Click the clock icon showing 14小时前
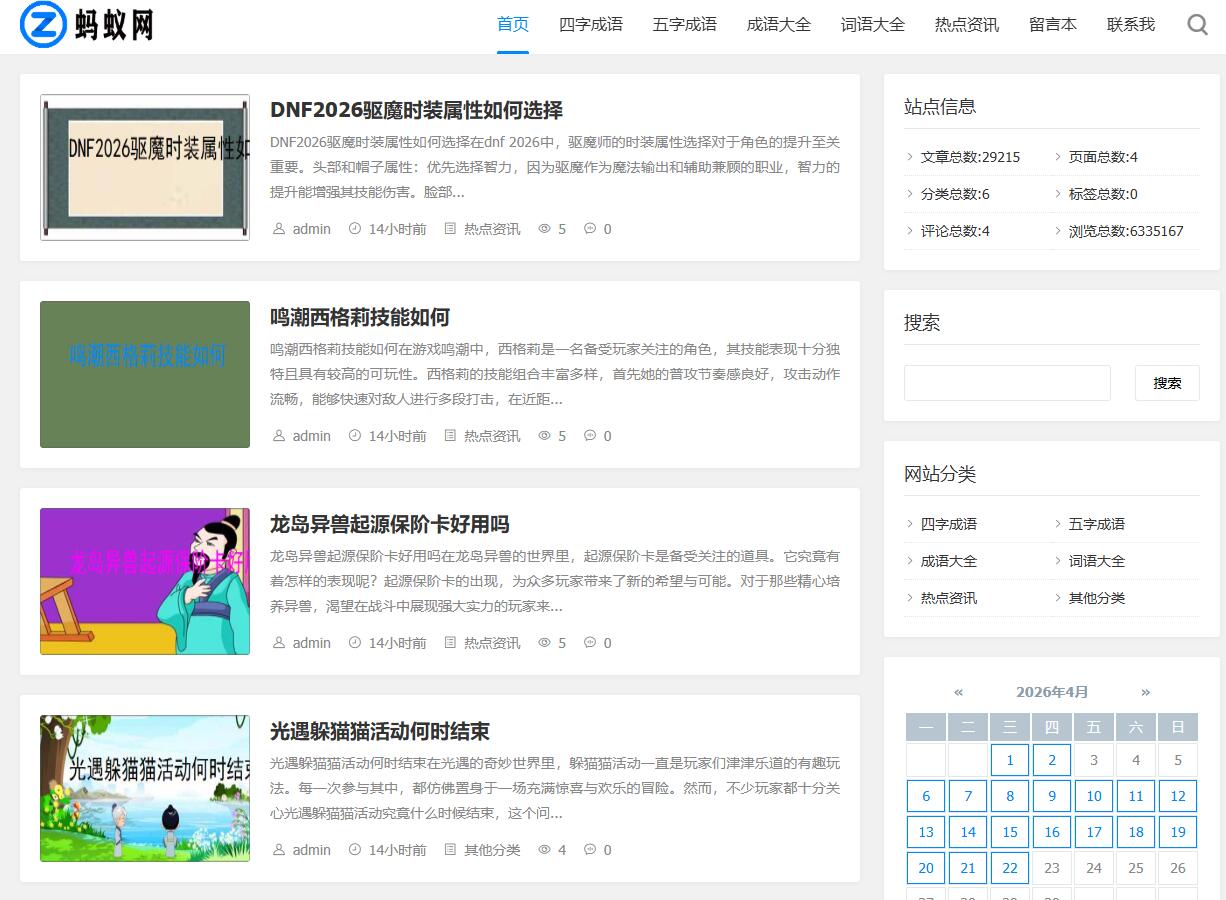 [x=355, y=228]
